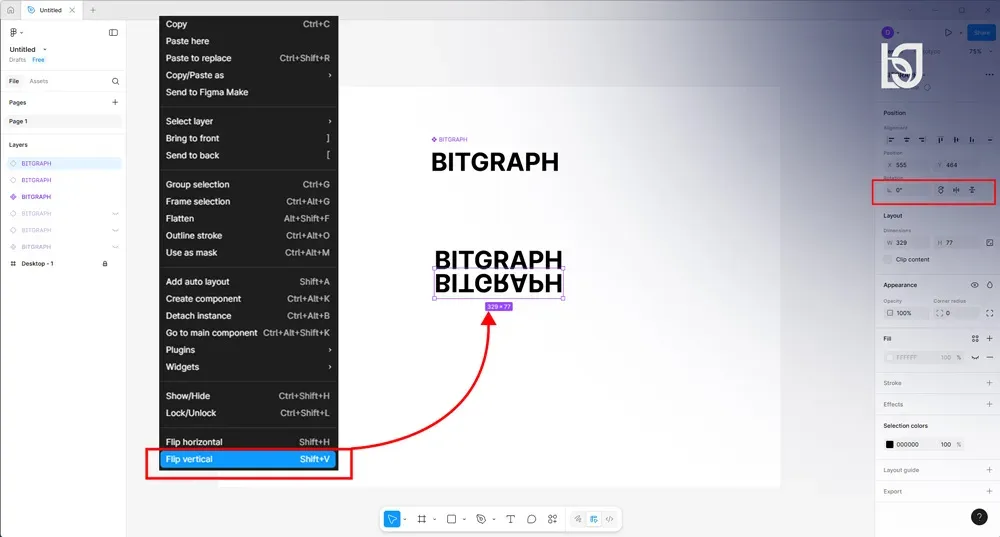Open the Rectangle tool dropdown arrow
1000x537 pixels.
click(x=464, y=519)
